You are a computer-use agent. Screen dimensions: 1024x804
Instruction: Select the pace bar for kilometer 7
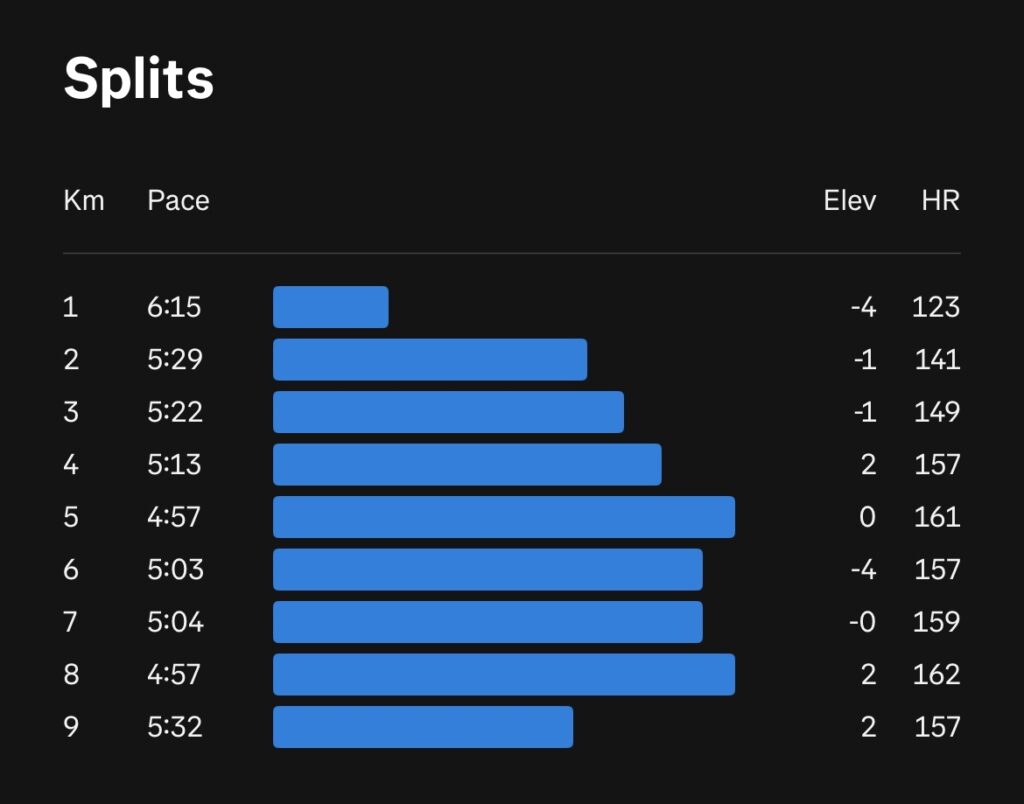[488, 622]
